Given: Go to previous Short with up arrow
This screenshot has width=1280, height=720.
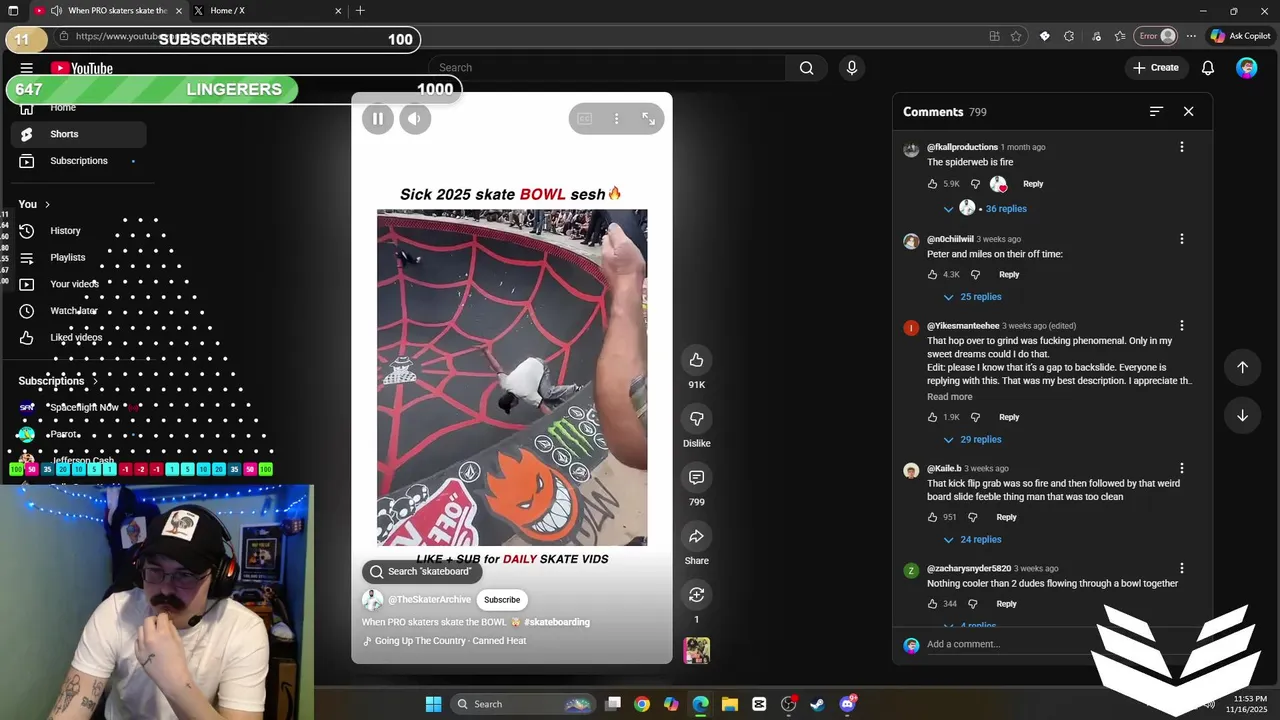Looking at the screenshot, I should coord(1242,367).
